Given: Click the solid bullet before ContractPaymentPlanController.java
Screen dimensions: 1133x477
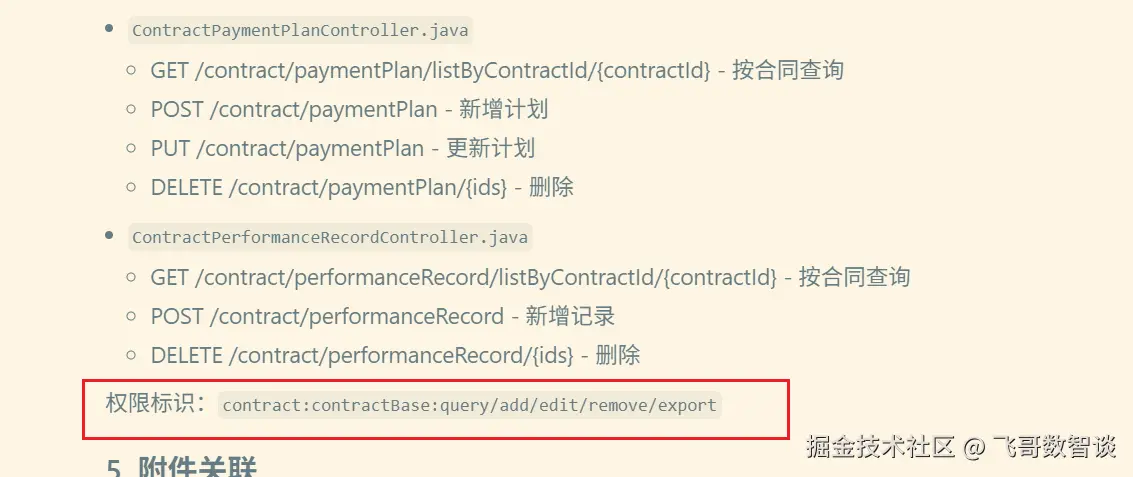Looking at the screenshot, I should click(x=109, y=28).
